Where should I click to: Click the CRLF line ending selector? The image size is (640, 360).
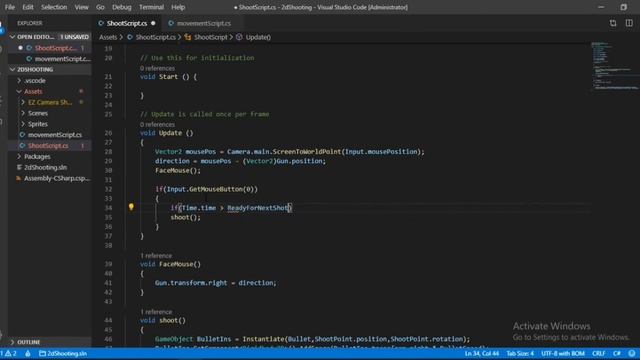coord(599,353)
